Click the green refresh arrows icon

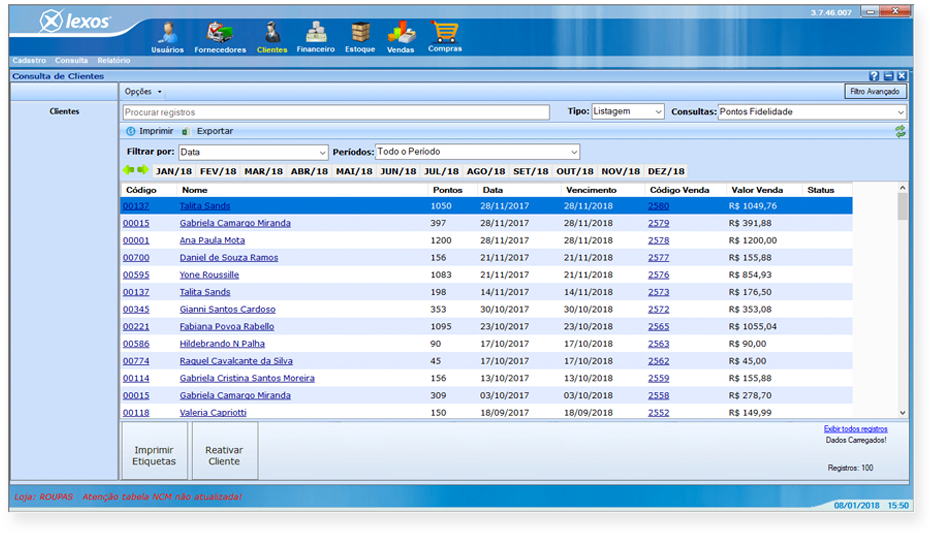[x=900, y=131]
